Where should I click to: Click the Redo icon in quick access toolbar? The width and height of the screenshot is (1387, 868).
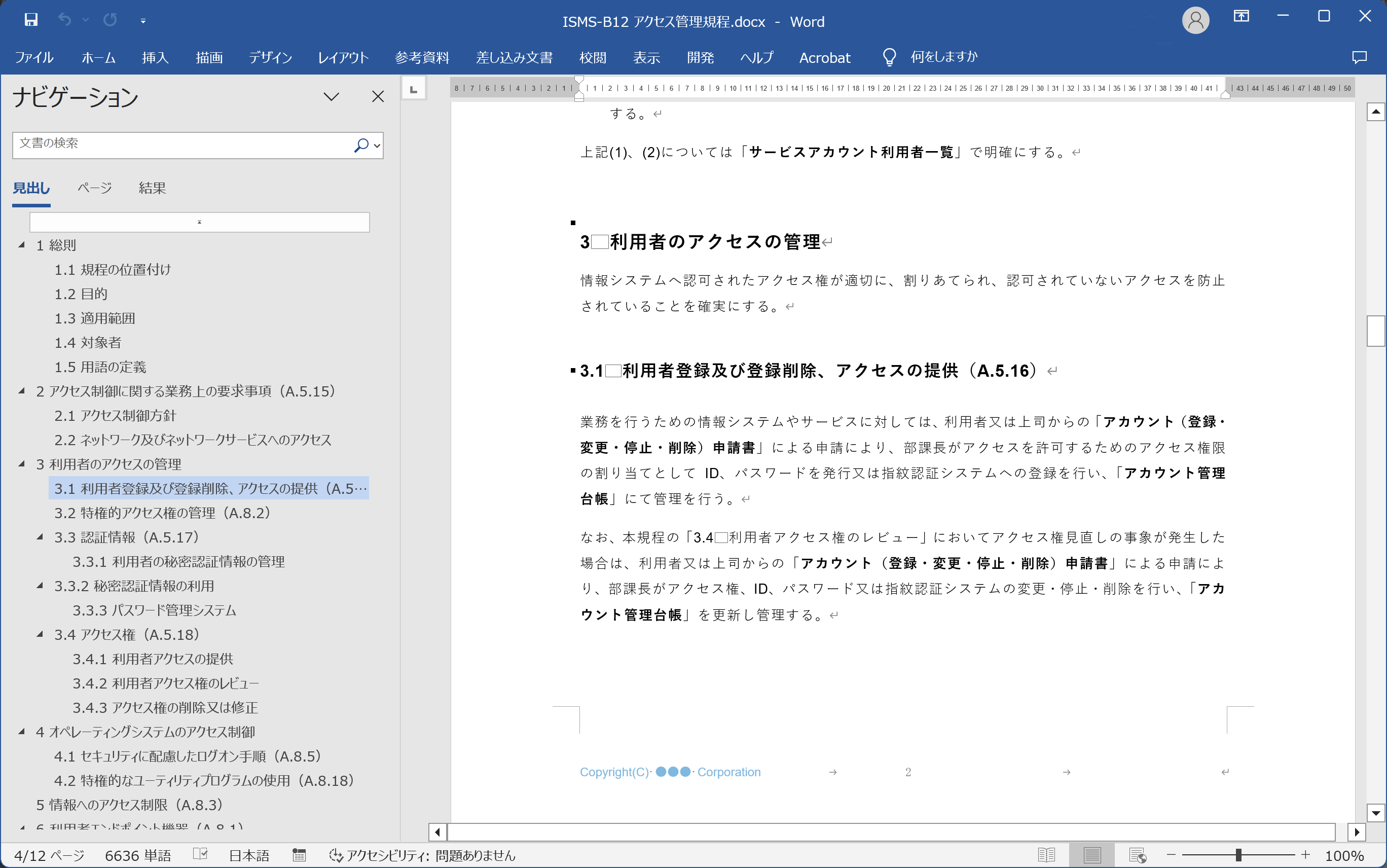[109, 20]
